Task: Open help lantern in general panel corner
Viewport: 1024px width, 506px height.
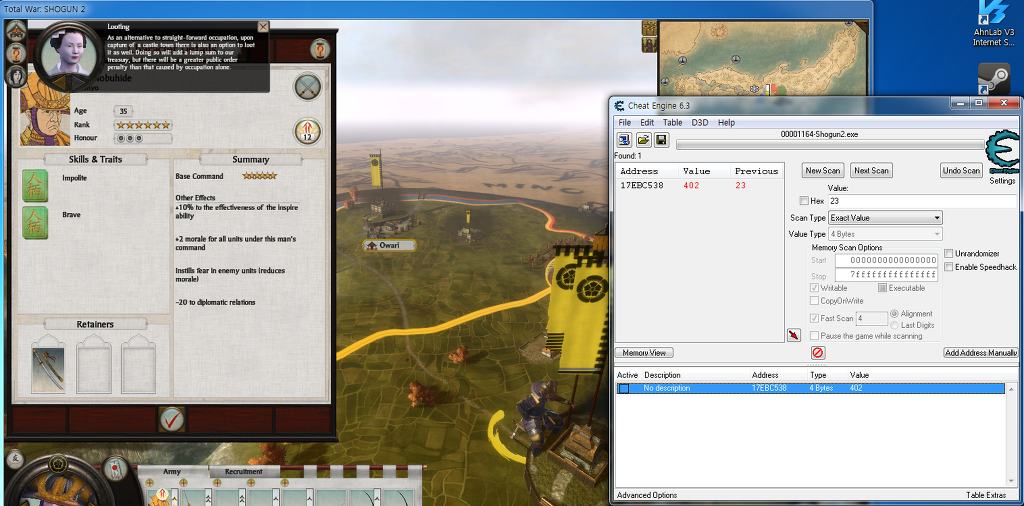Action: [x=319, y=49]
